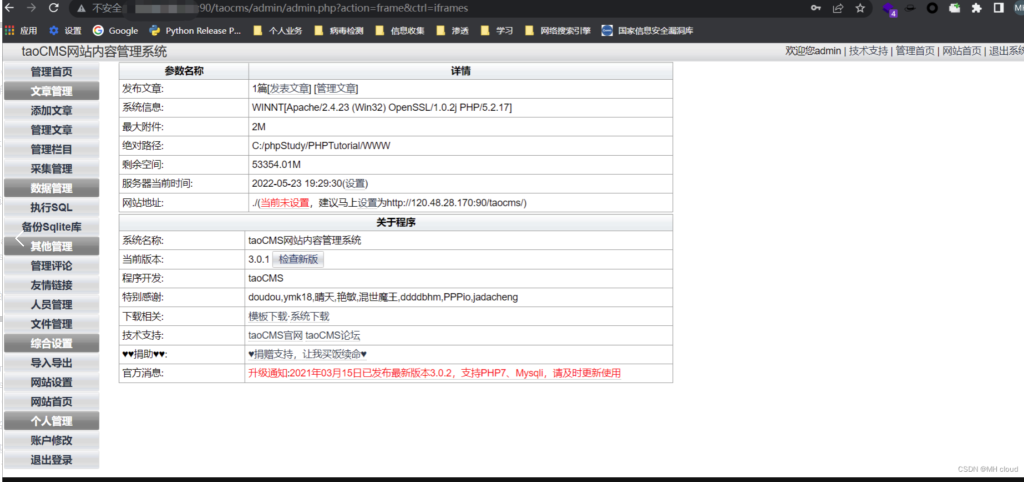Open 管理评论 in the sidebar
The image size is (1024, 482).
pos(52,266)
